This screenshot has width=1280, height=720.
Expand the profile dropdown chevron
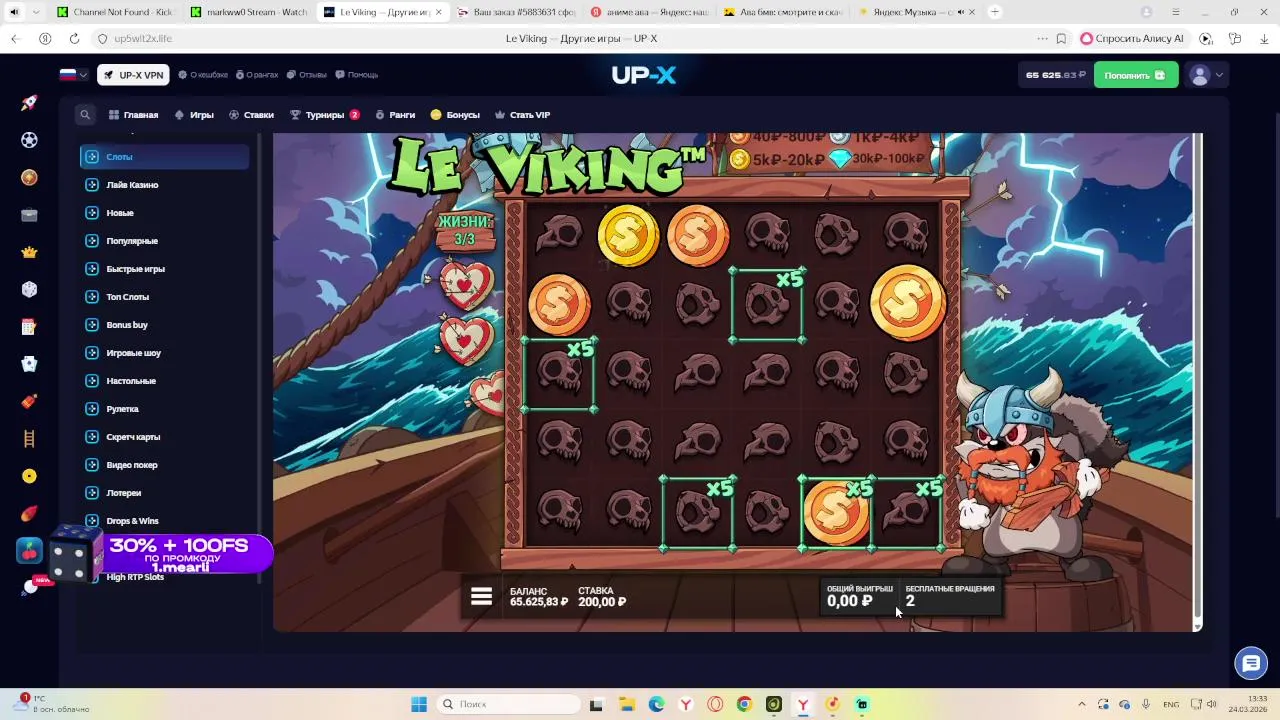[x=1219, y=75]
